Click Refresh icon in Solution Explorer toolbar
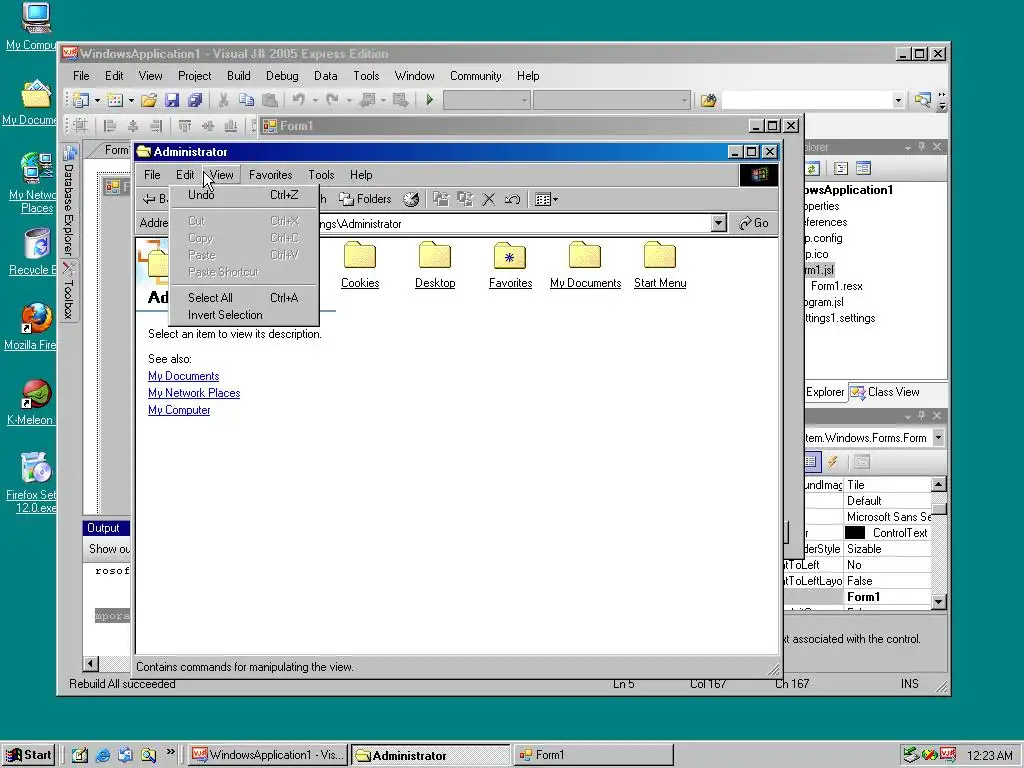Image resolution: width=1024 pixels, height=768 pixels. click(x=812, y=168)
